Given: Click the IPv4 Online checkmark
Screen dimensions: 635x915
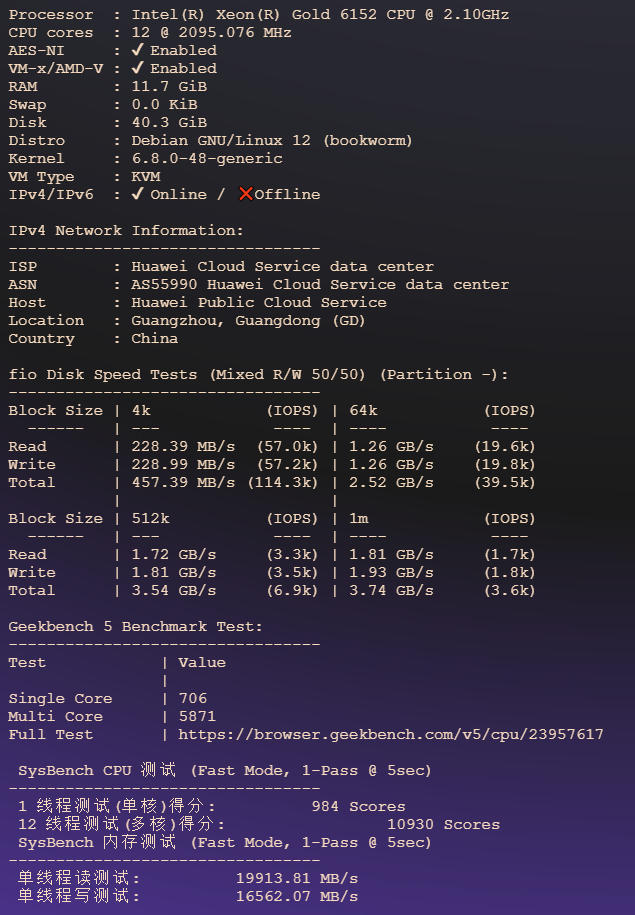Looking at the screenshot, I should pos(137,194).
